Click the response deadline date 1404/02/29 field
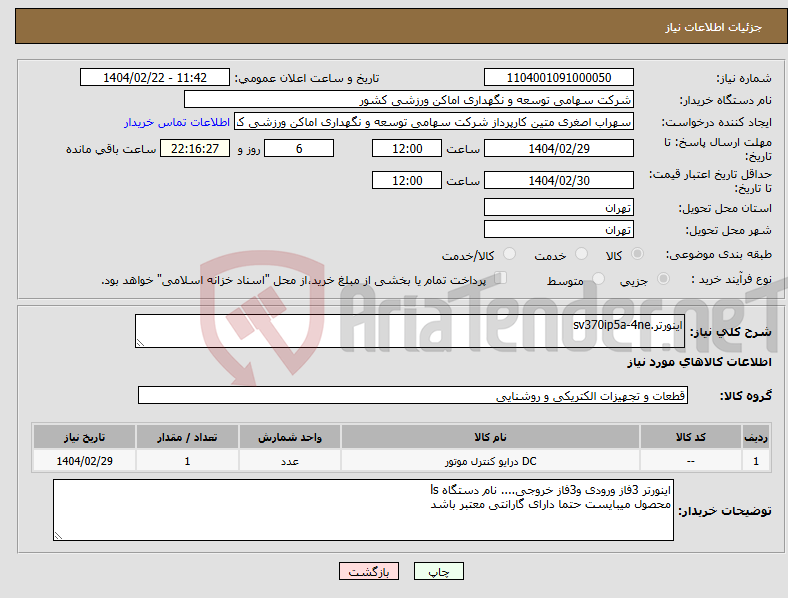Screen dimensions: 788x598 (x=559, y=148)
